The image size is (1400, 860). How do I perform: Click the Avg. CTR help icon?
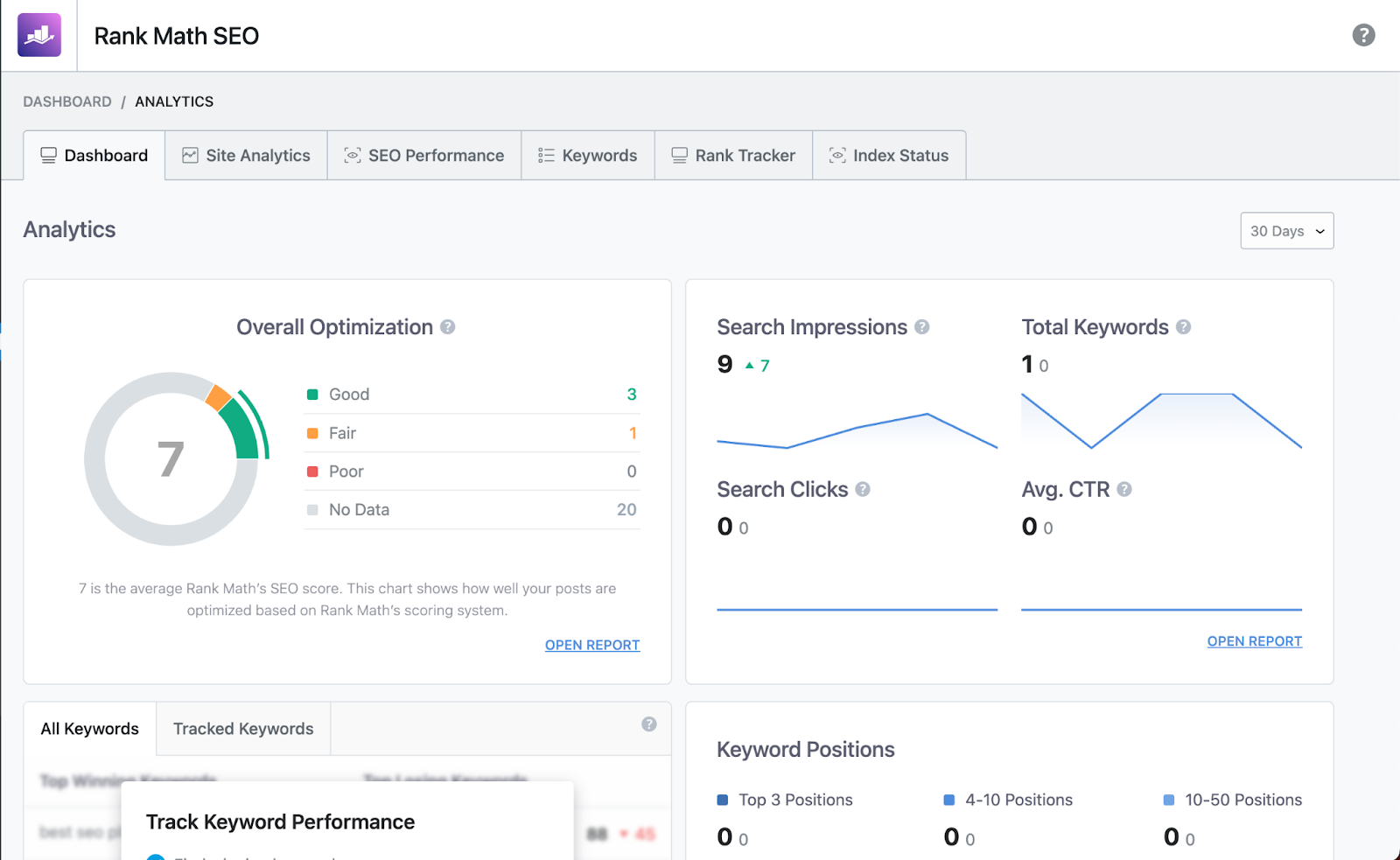pos(1124,489)
